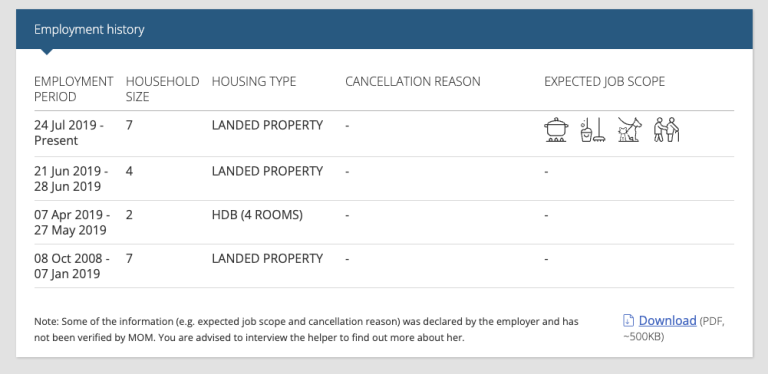The image size is (768, 374).
Task: Select the Household Size column header
Action: (162, 89)
